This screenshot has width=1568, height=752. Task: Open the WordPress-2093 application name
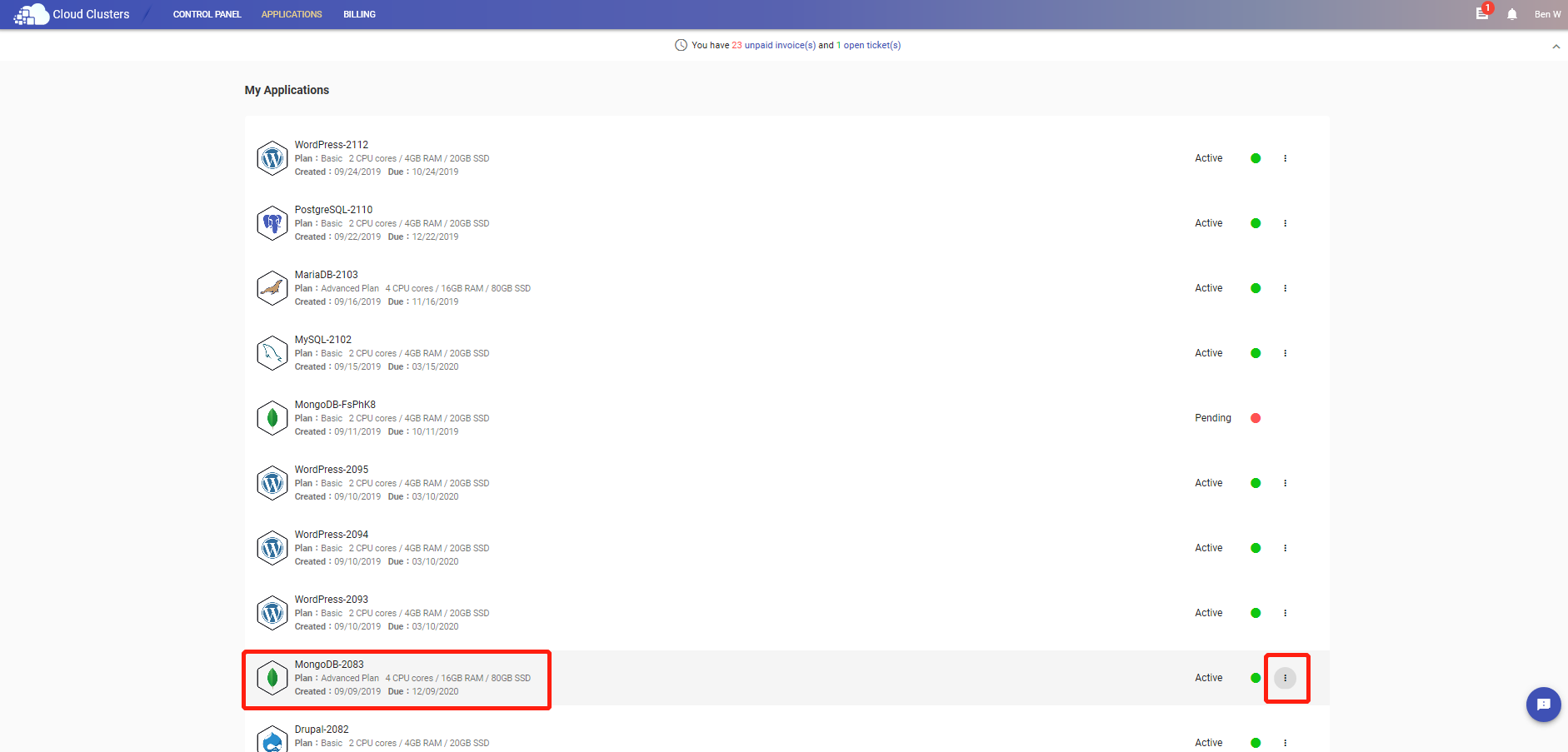[x=331, y=600]
